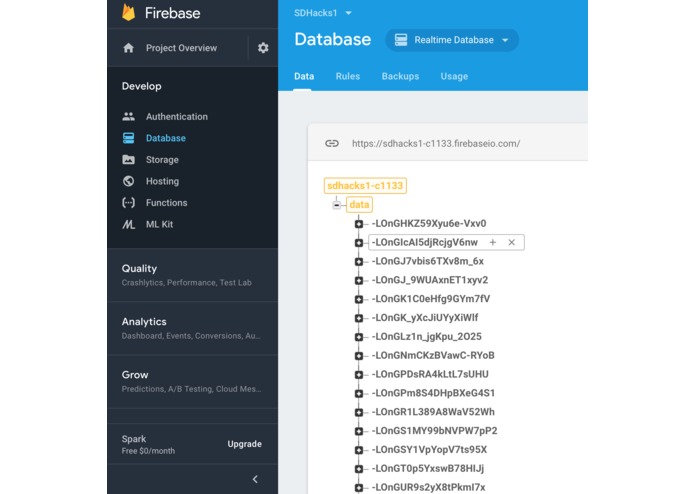Screen dimensions: 695x494
Task: Expand node -LOnGR1L389A8WaV52Wh
Action: (359, 412)
